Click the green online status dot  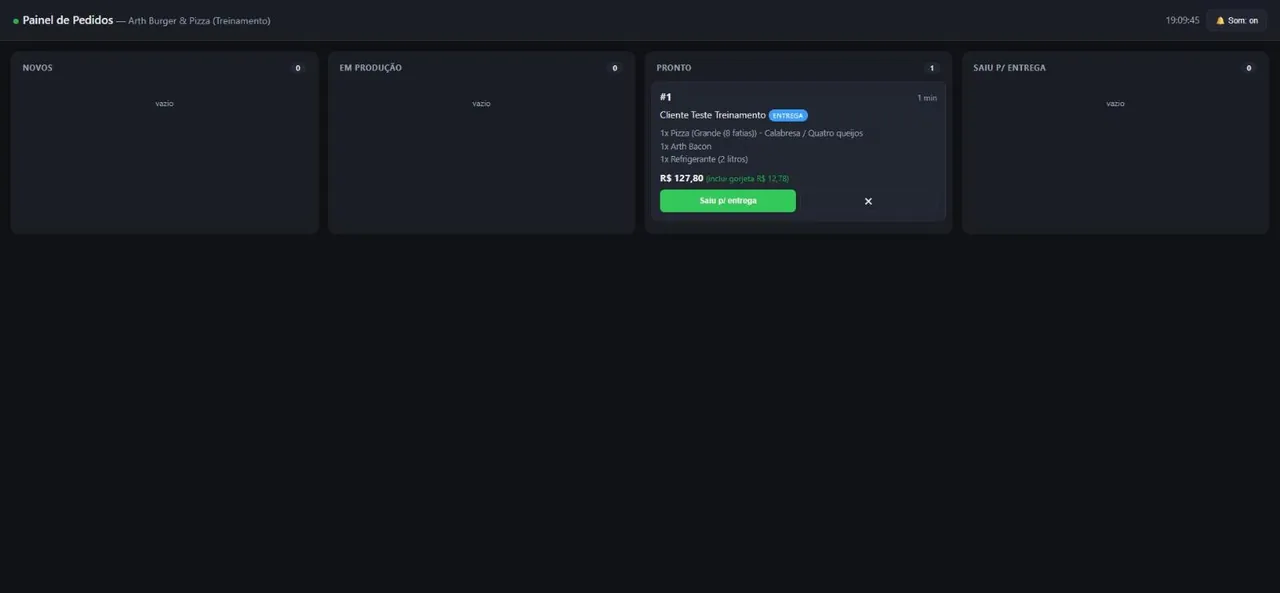pos(16,21)
